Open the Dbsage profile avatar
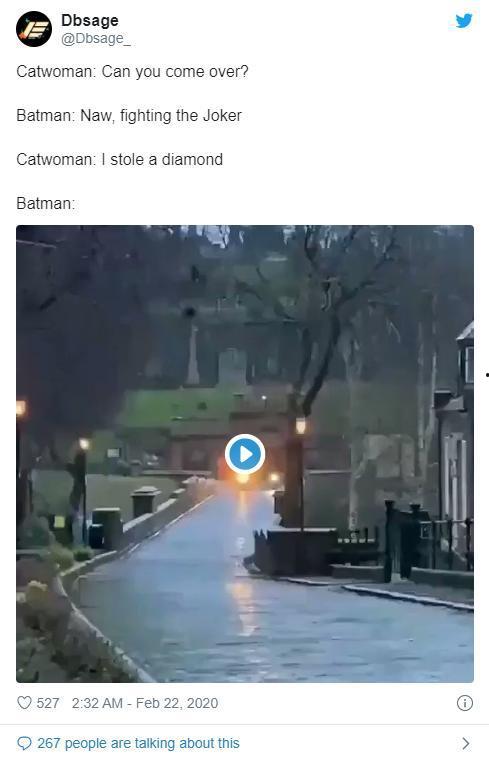 click(34, 29)
